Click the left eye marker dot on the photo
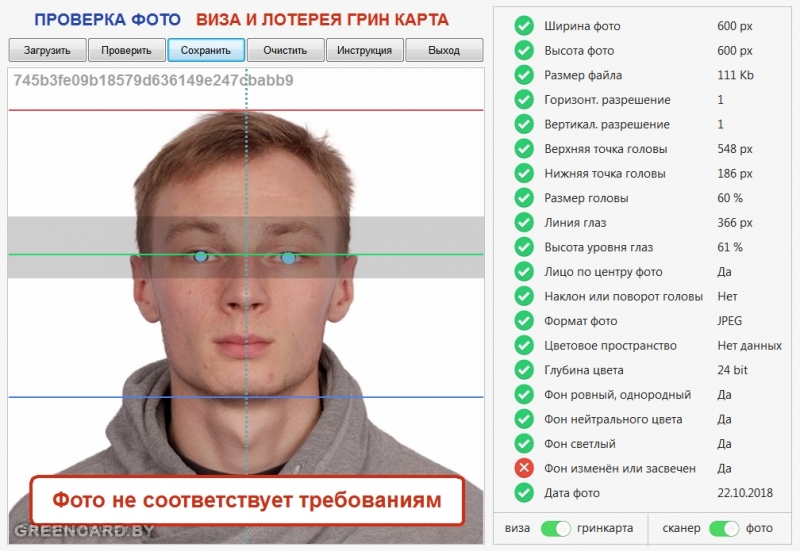 pos(201,256)
